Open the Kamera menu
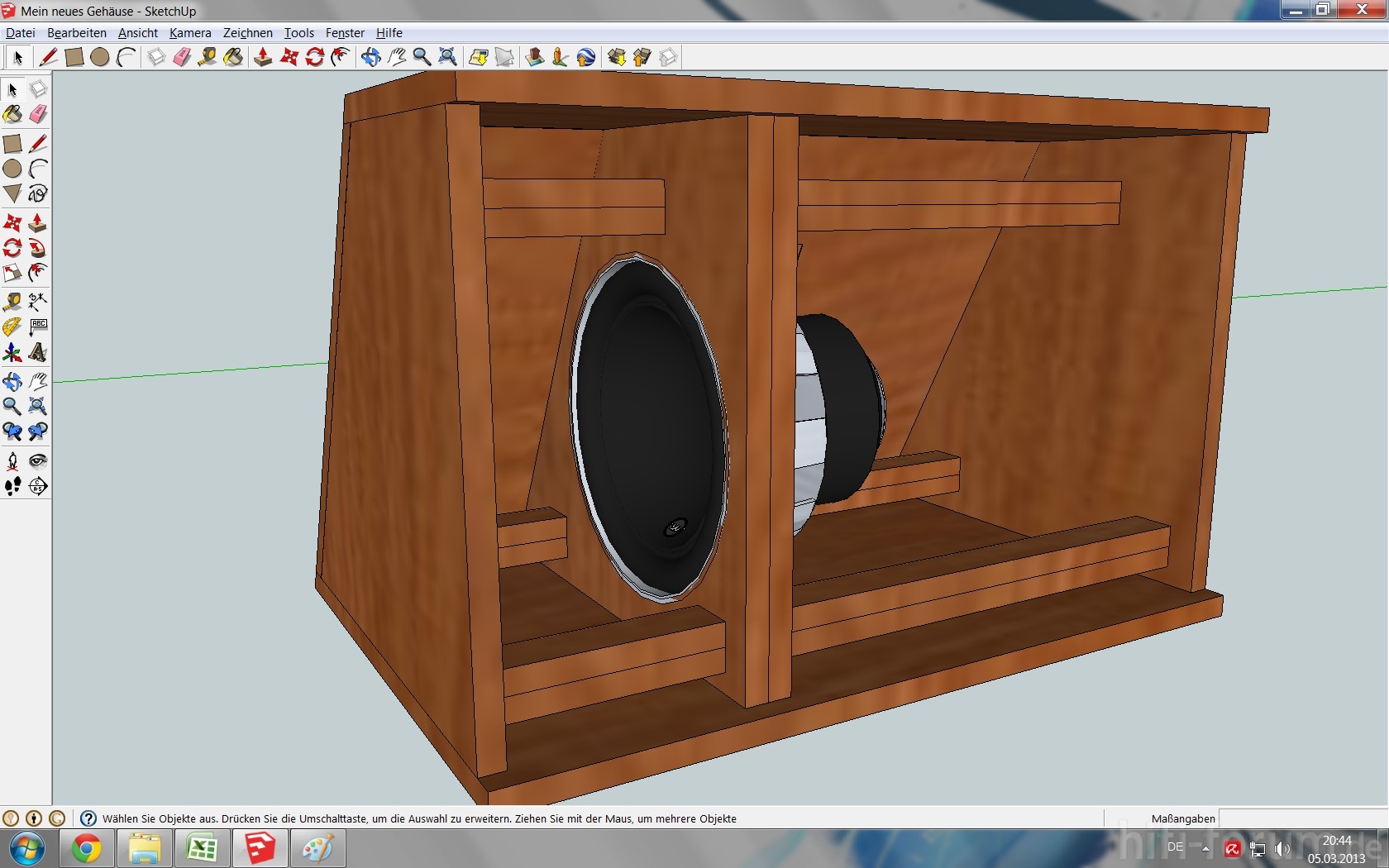The height and width of the screenshot is (868, 1389). point(190,33)
